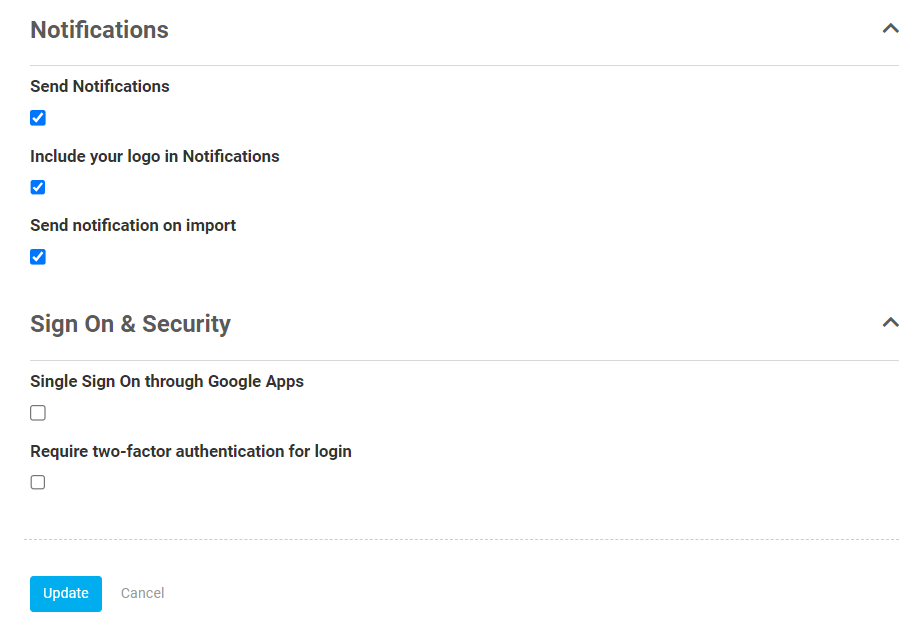
Task: Click Require two-factor authentication for login label
Action: click(x=191, y=451)
